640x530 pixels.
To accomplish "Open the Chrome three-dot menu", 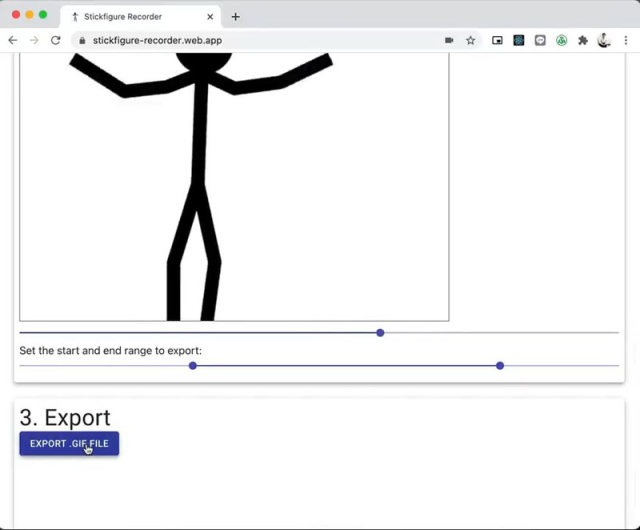I will click(625, 40).
